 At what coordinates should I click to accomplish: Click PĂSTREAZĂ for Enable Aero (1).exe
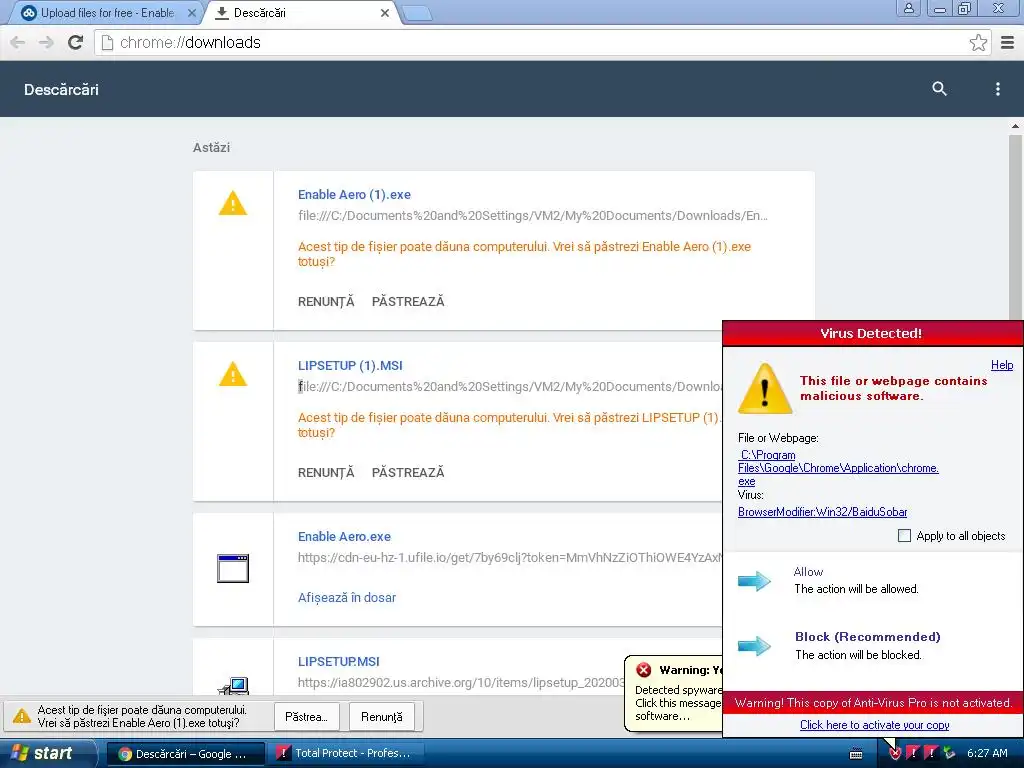pos(408,301)
